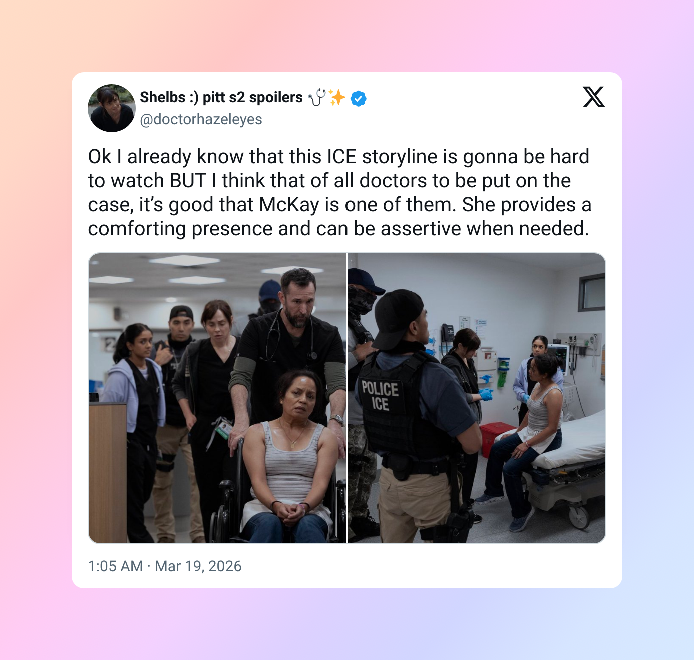Click the "POLICE ICE" vest lettering
The height and width of the screenshot is (660, 694).
coord(380,396)
